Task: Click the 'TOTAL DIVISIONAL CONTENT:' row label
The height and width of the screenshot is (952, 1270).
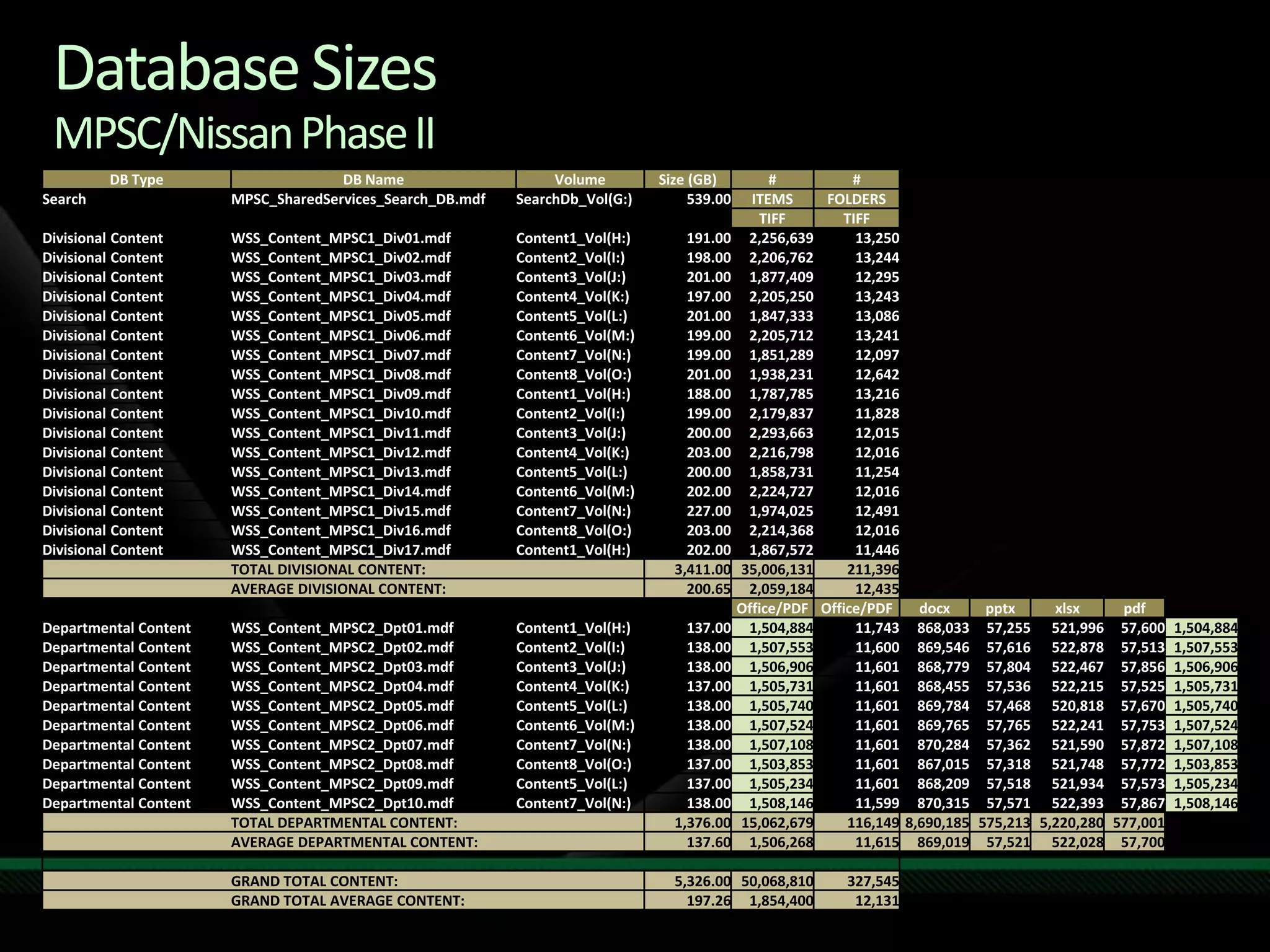Action: 328,570
